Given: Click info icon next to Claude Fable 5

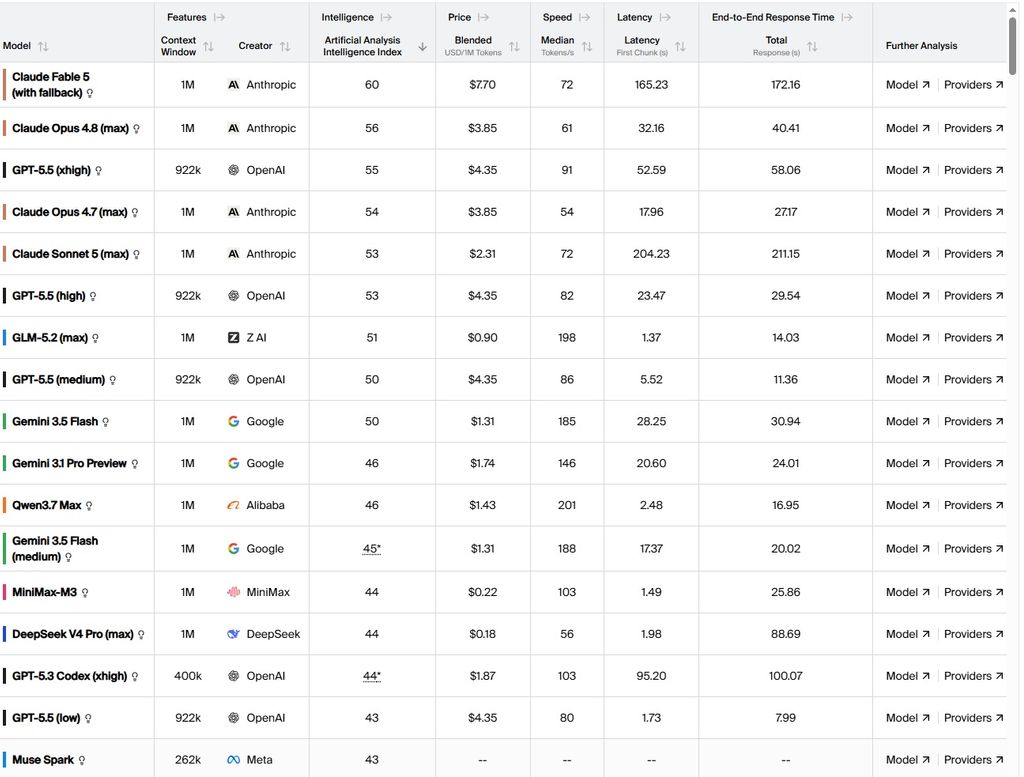Looking at the screenshot, I should point(89,93).
